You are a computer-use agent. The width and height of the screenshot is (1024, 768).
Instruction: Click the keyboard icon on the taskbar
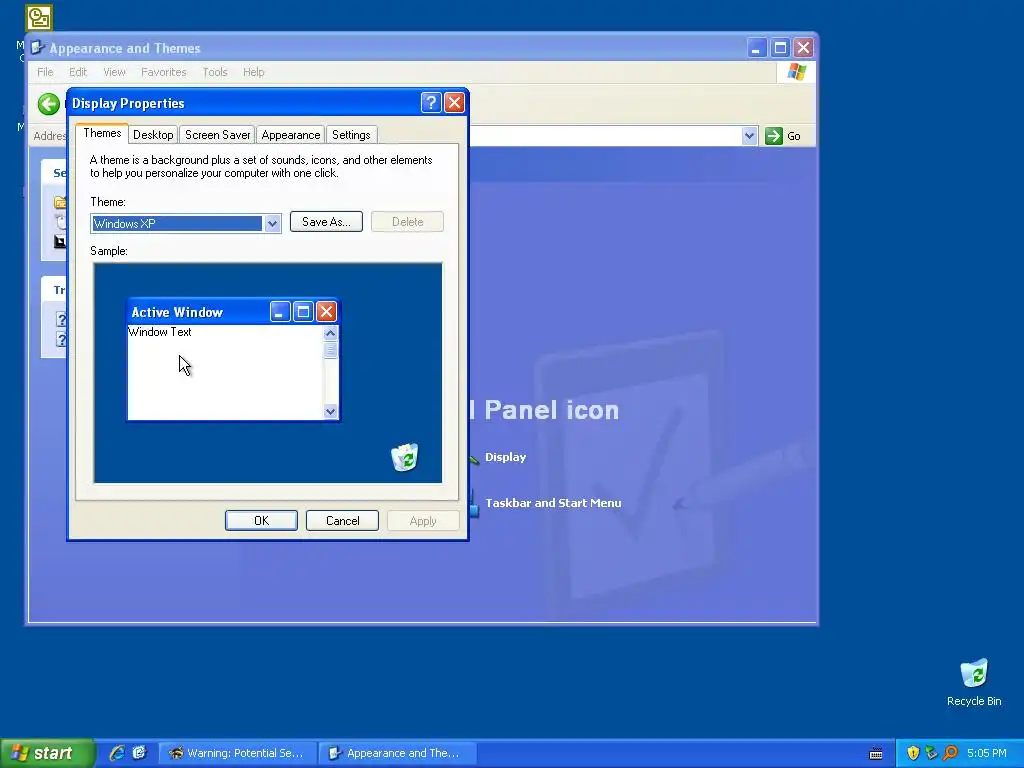click(876, 754)
